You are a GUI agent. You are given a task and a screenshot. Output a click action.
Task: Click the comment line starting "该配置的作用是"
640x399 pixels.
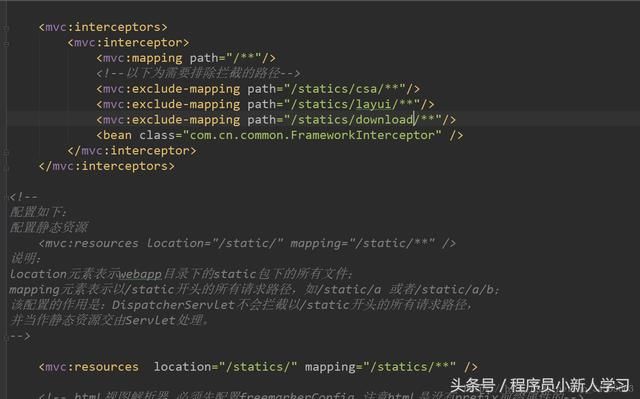point(241,305)
